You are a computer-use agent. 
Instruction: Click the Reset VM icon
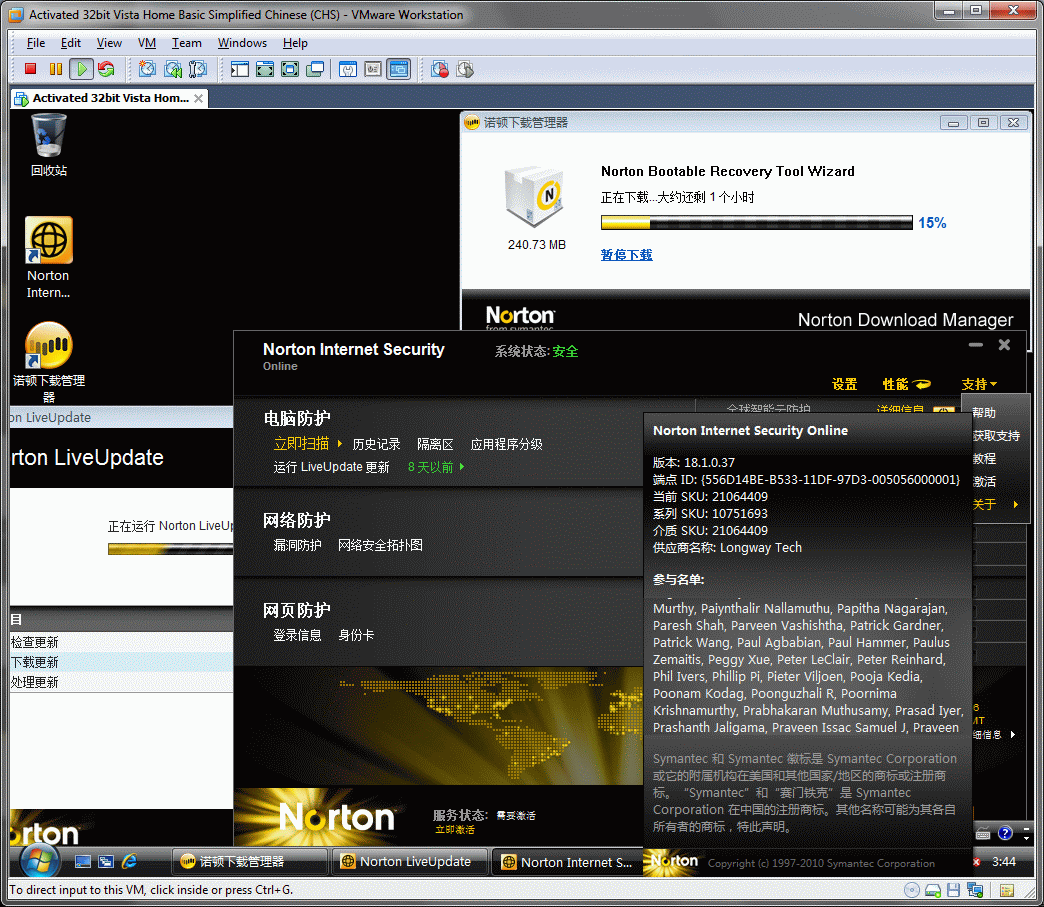click(105, 69)
